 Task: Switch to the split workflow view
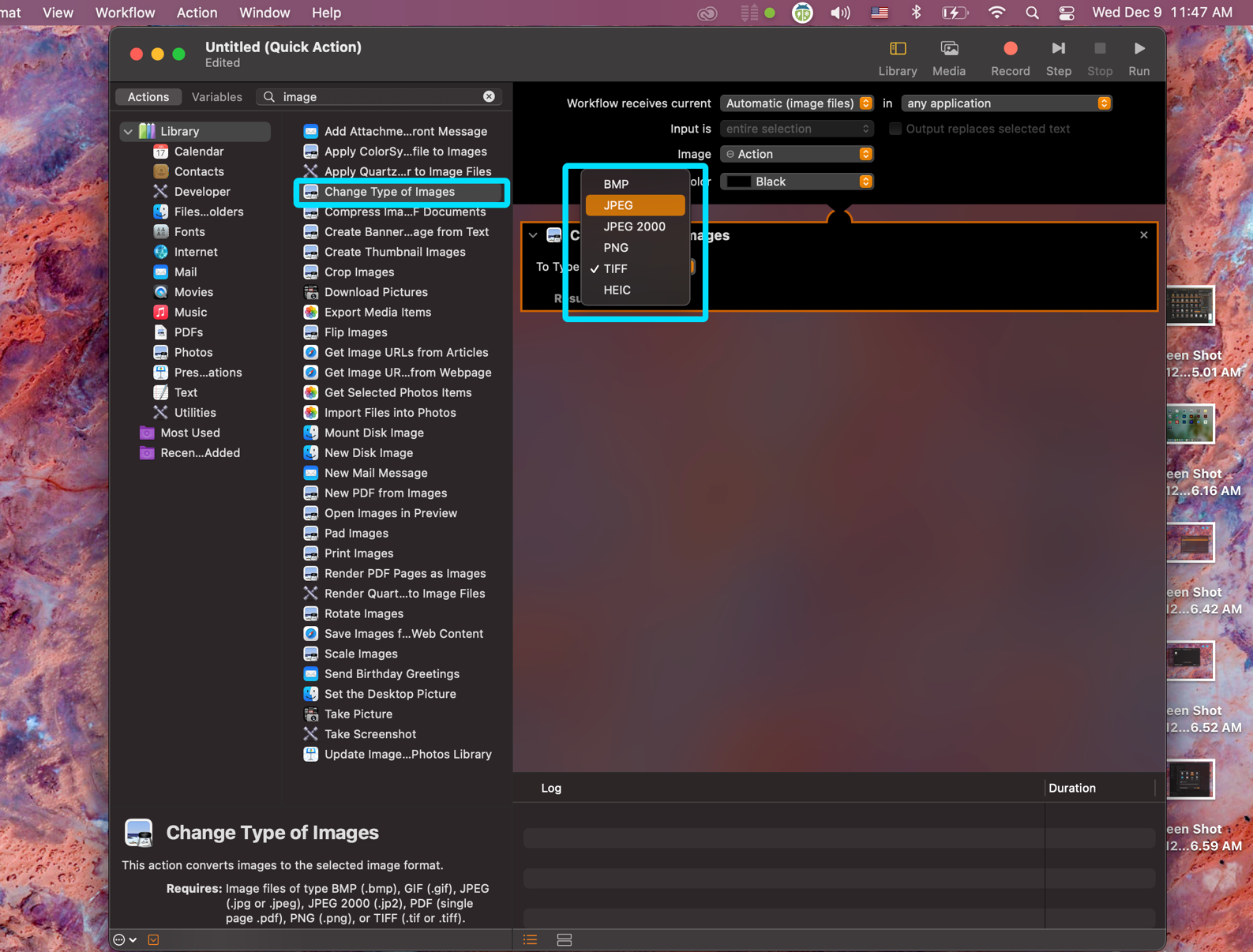coord(564,939)
